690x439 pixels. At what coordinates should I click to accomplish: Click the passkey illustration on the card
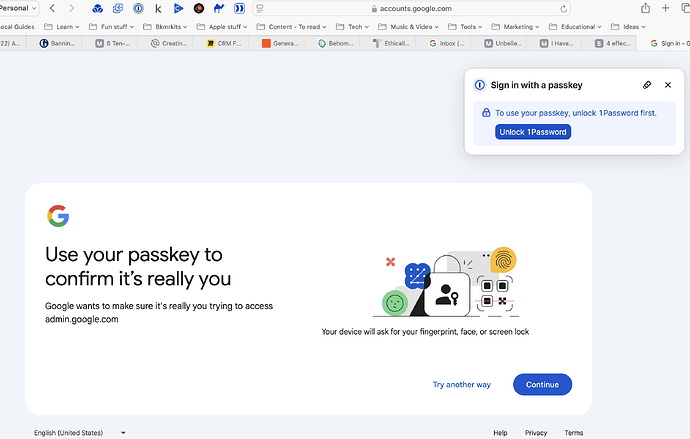(x=446, y=282)
